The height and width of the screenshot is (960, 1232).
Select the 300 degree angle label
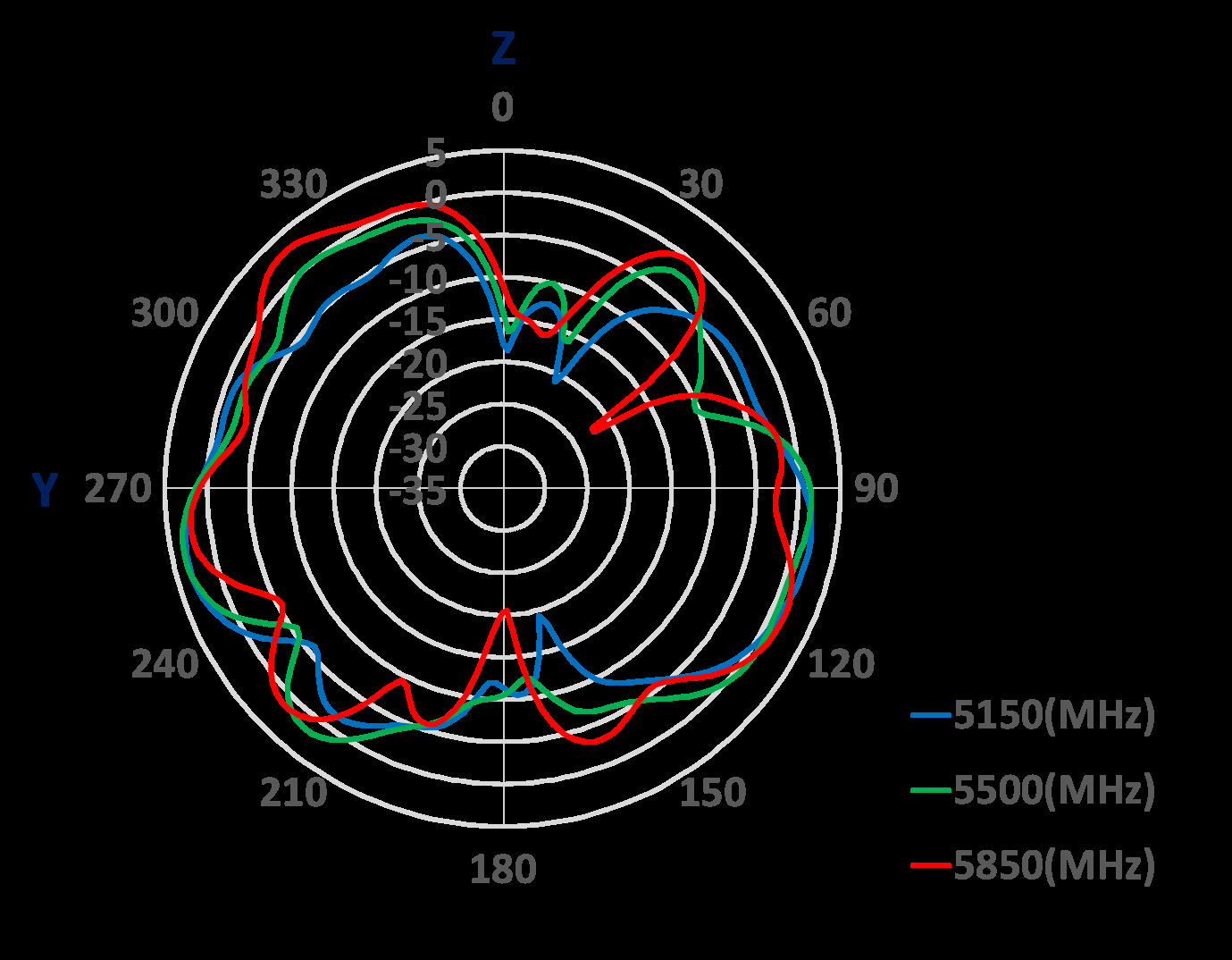point(165,314)
